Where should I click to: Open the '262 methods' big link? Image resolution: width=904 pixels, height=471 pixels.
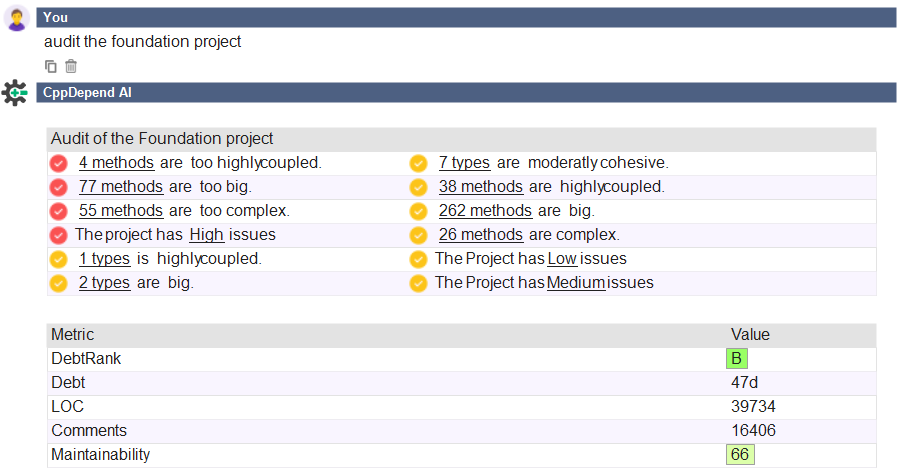coord(485,210)
